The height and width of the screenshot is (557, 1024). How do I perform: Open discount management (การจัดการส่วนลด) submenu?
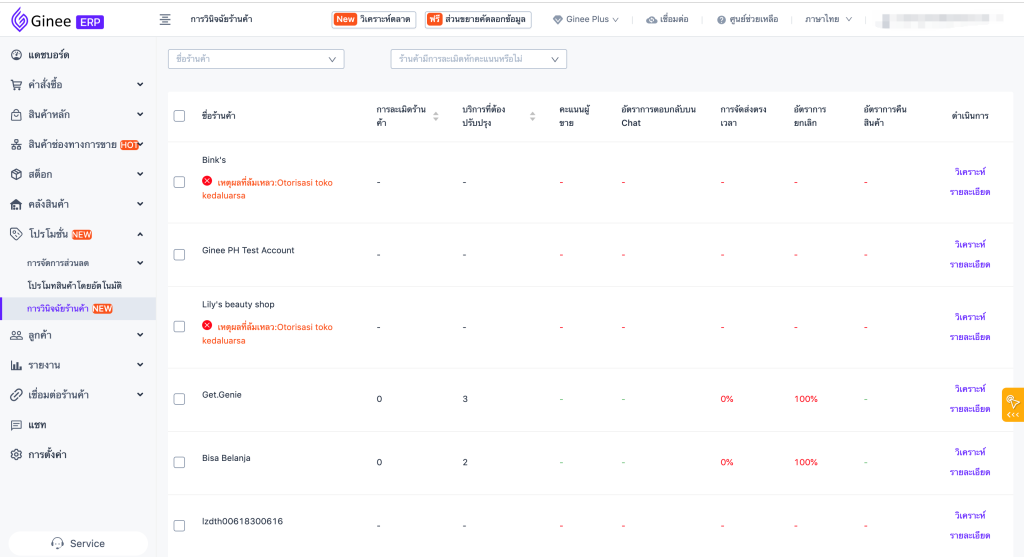58,263
